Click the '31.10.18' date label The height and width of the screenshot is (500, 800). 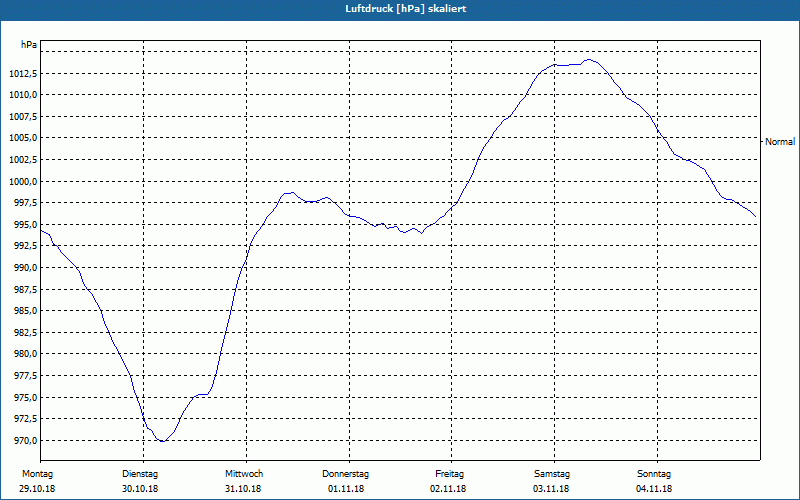243,489
